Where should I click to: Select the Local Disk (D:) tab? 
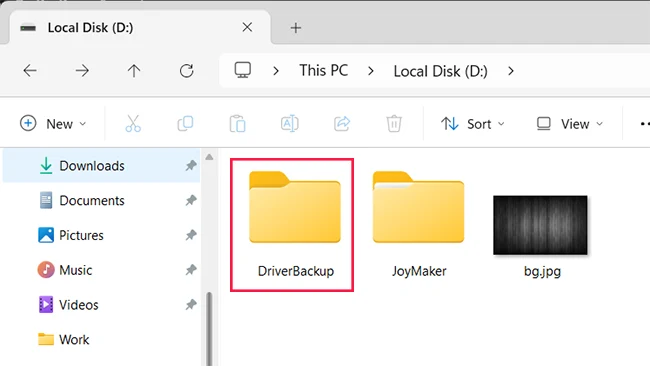[140, 27]
